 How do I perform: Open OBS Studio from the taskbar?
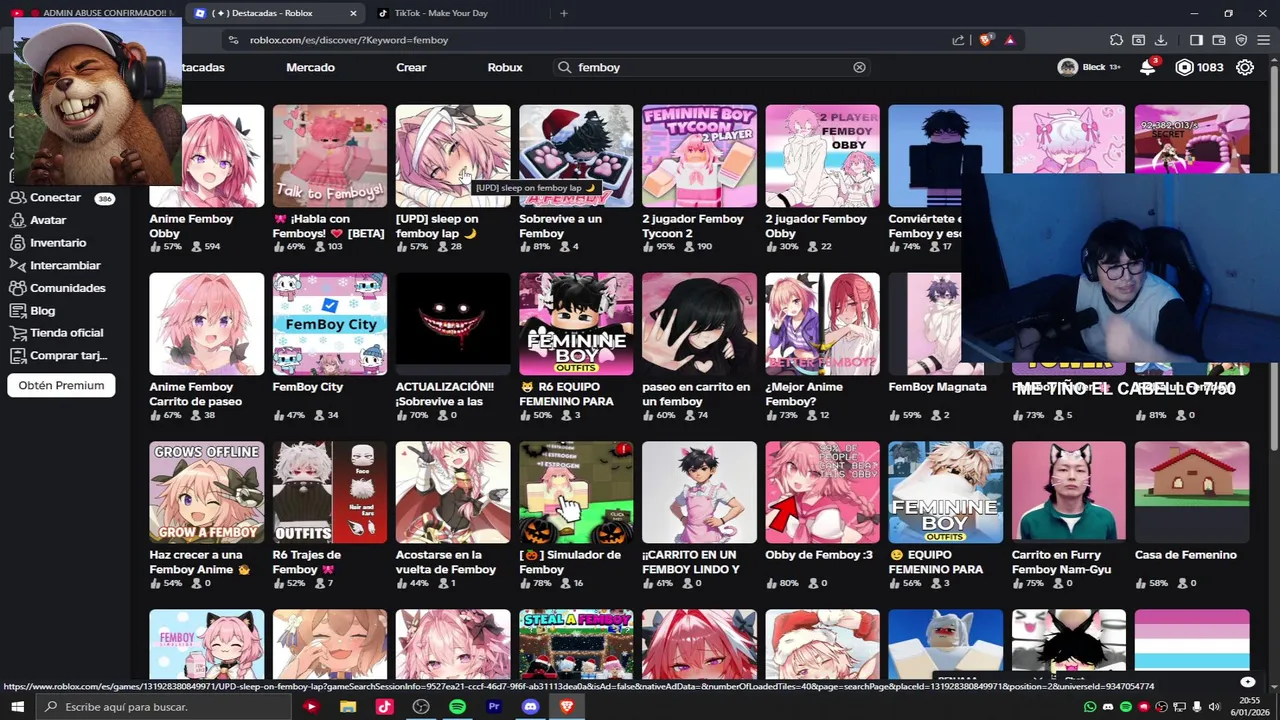[421, 707]
